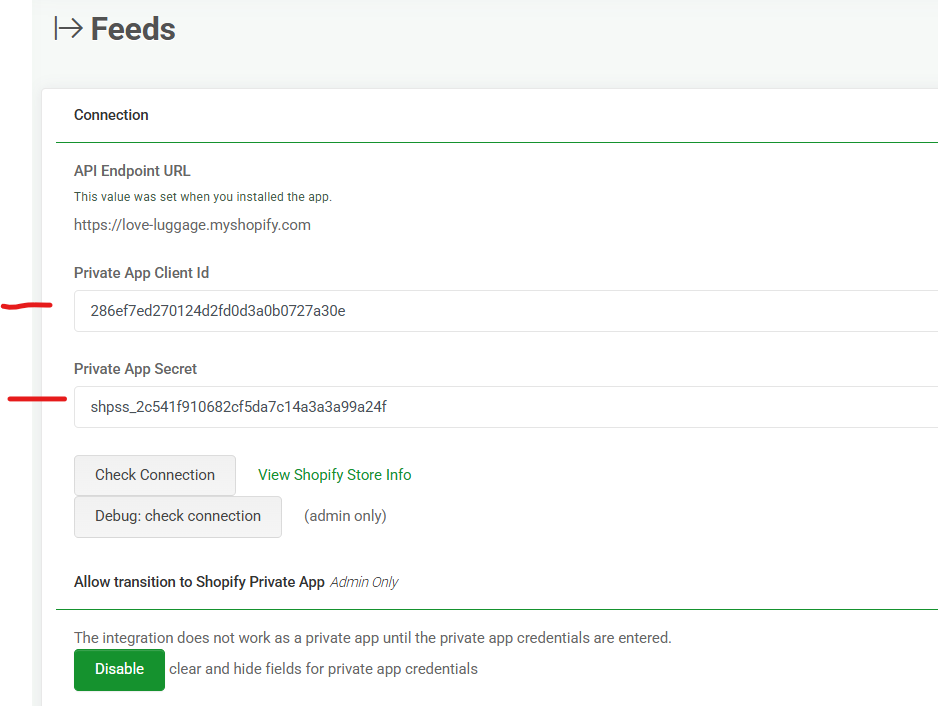Screen dimensions: 938x706
Task: Open the View Shopify Store Info link
Action: [334, 475]
